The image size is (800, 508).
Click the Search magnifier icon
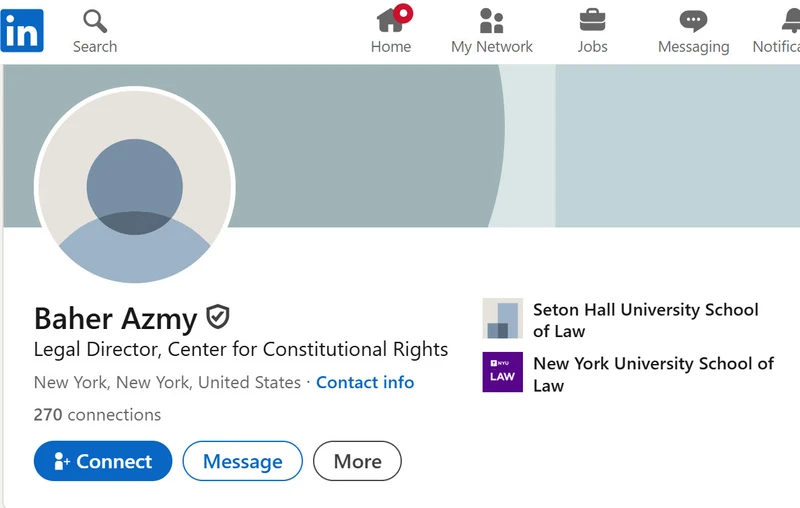click(95, 21)
